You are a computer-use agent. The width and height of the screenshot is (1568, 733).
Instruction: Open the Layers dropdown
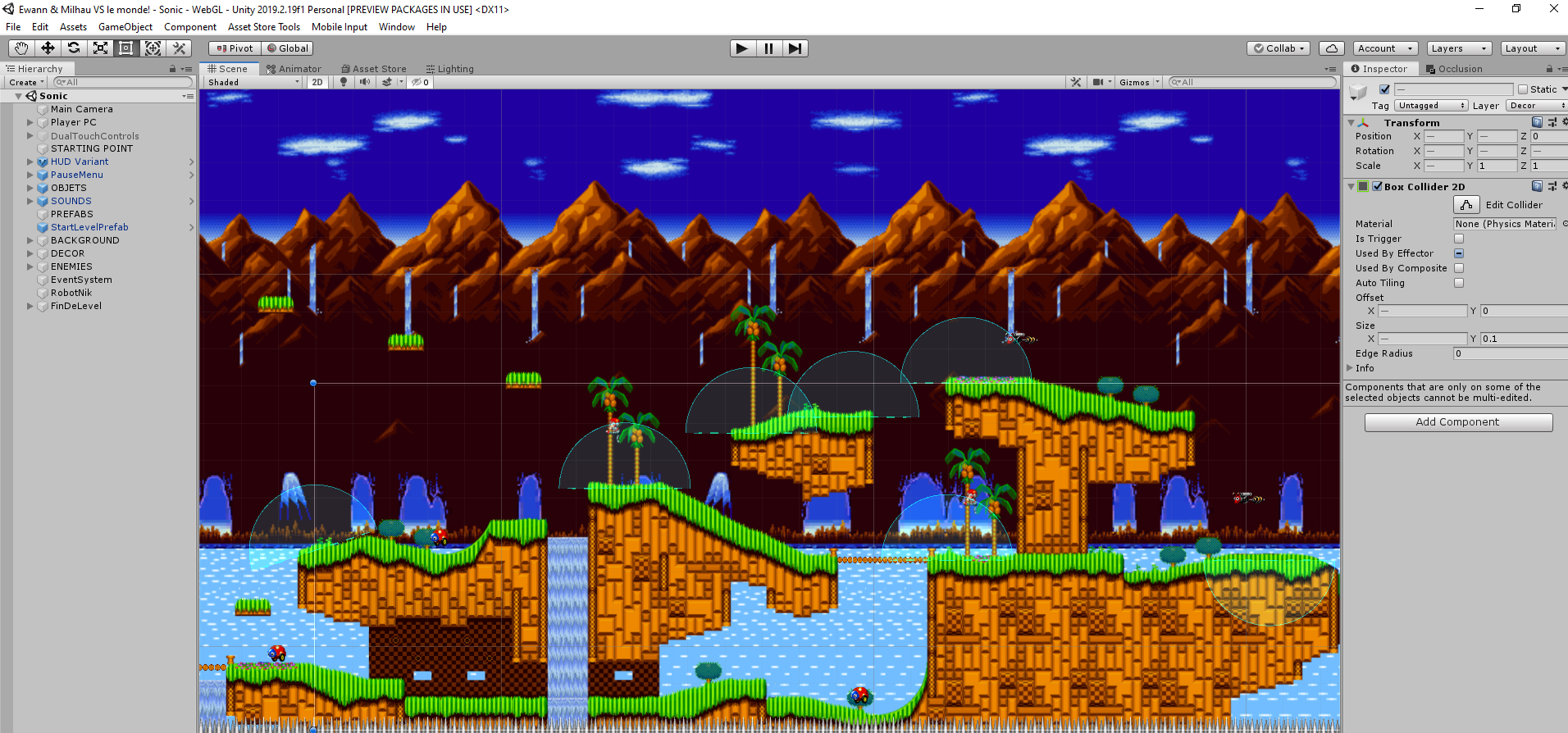1458,48
